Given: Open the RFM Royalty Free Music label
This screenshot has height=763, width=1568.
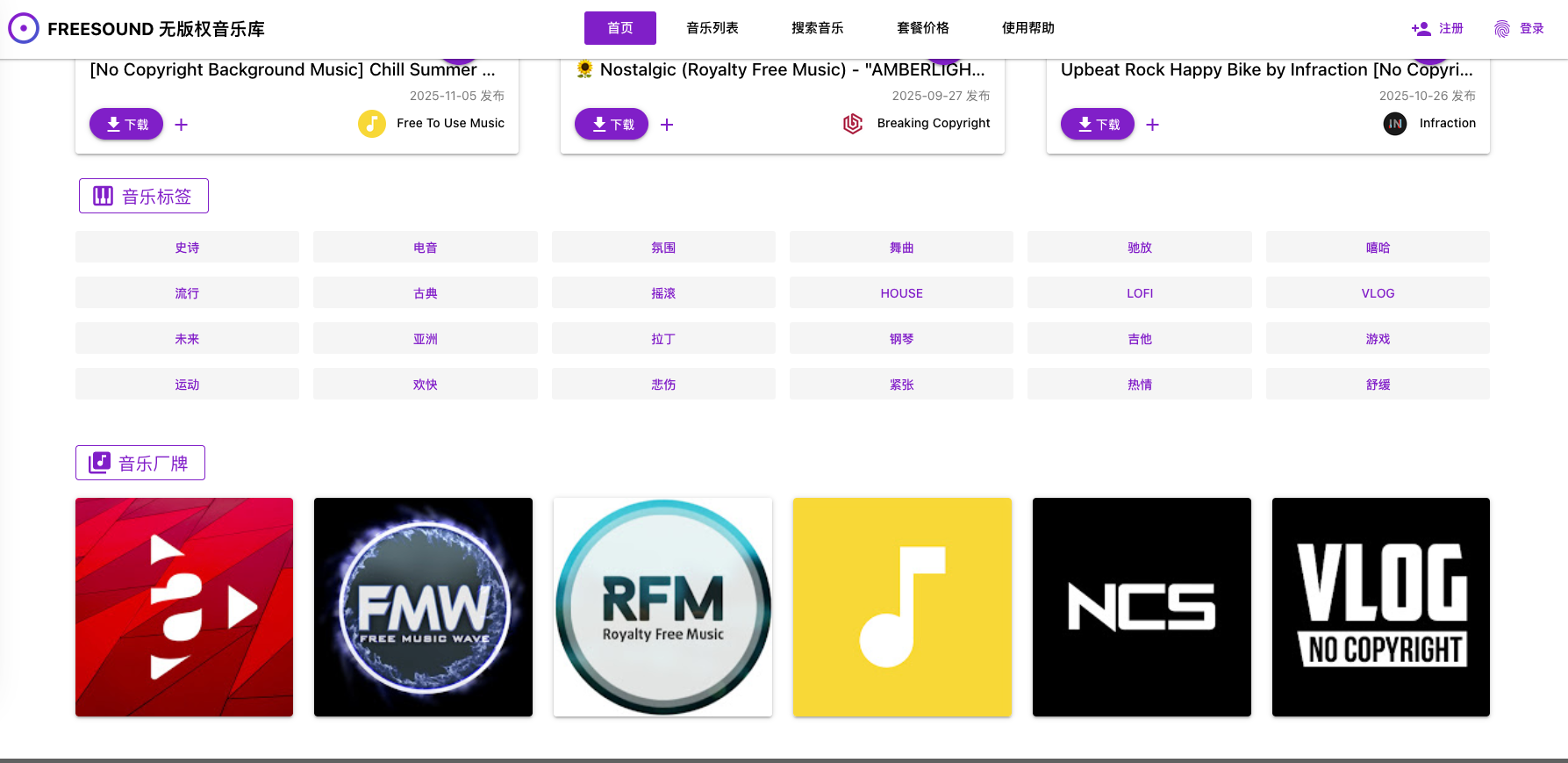Looking at the screenshot, I should (x=662, y=607).
